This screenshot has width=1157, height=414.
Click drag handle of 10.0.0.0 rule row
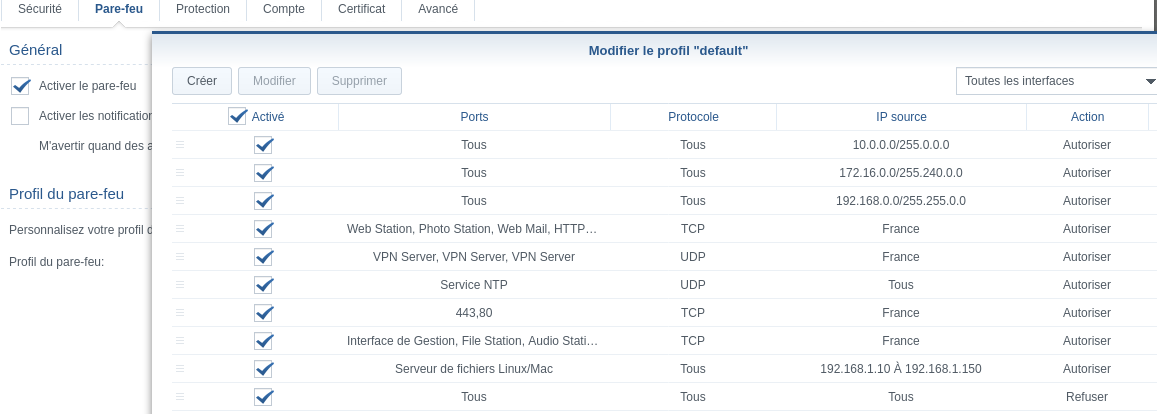coord(180,145)
